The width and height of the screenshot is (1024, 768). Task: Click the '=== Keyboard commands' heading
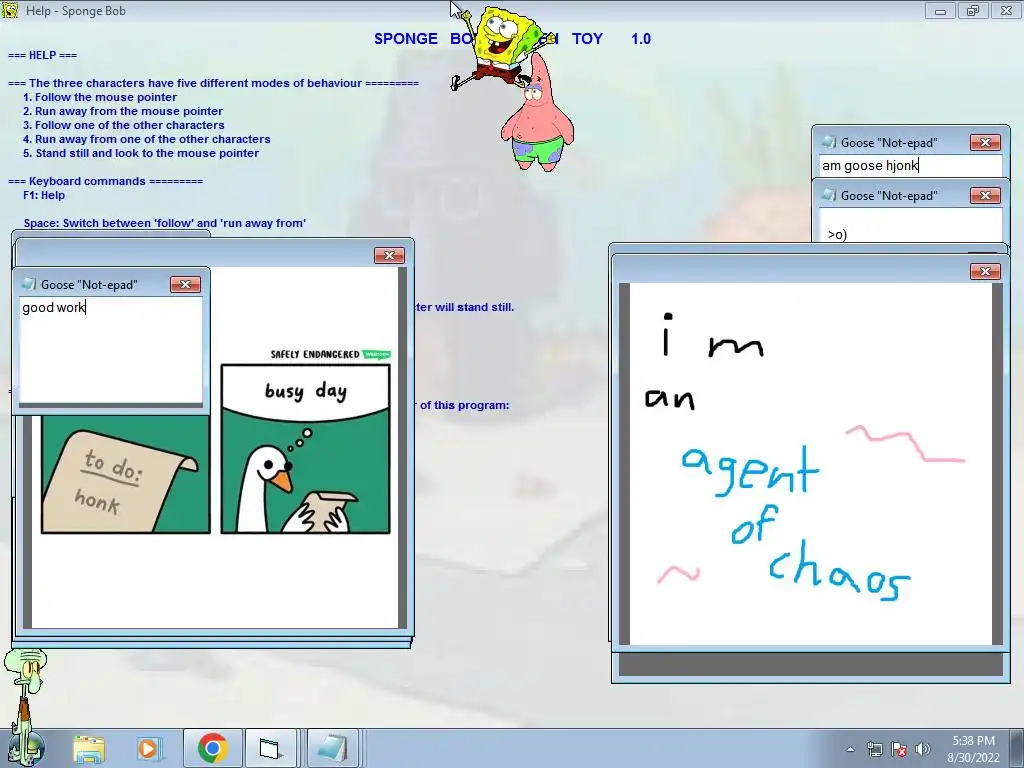click(105, 181)
